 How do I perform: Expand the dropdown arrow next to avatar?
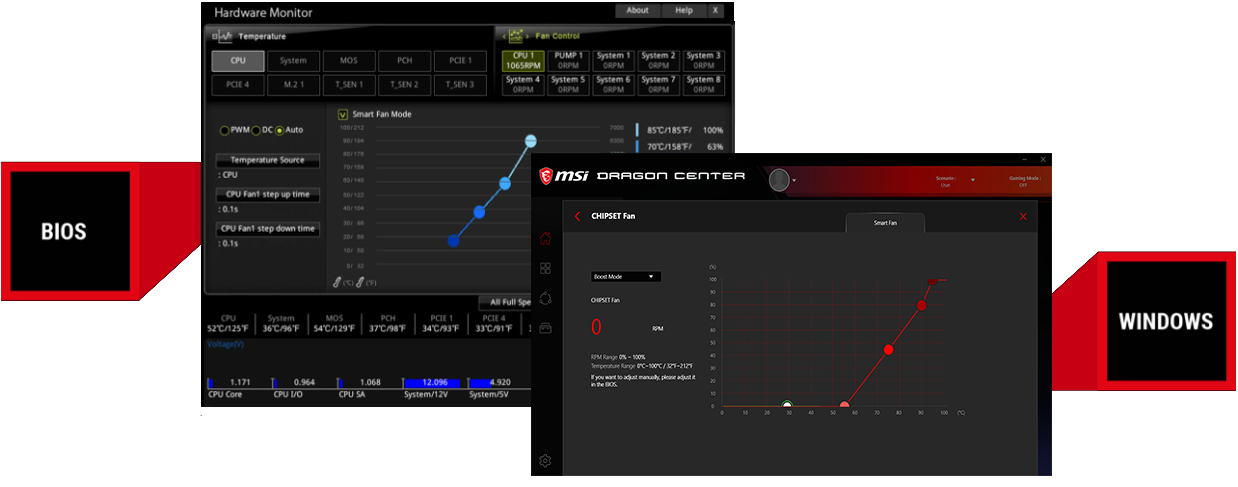(794, 182)
